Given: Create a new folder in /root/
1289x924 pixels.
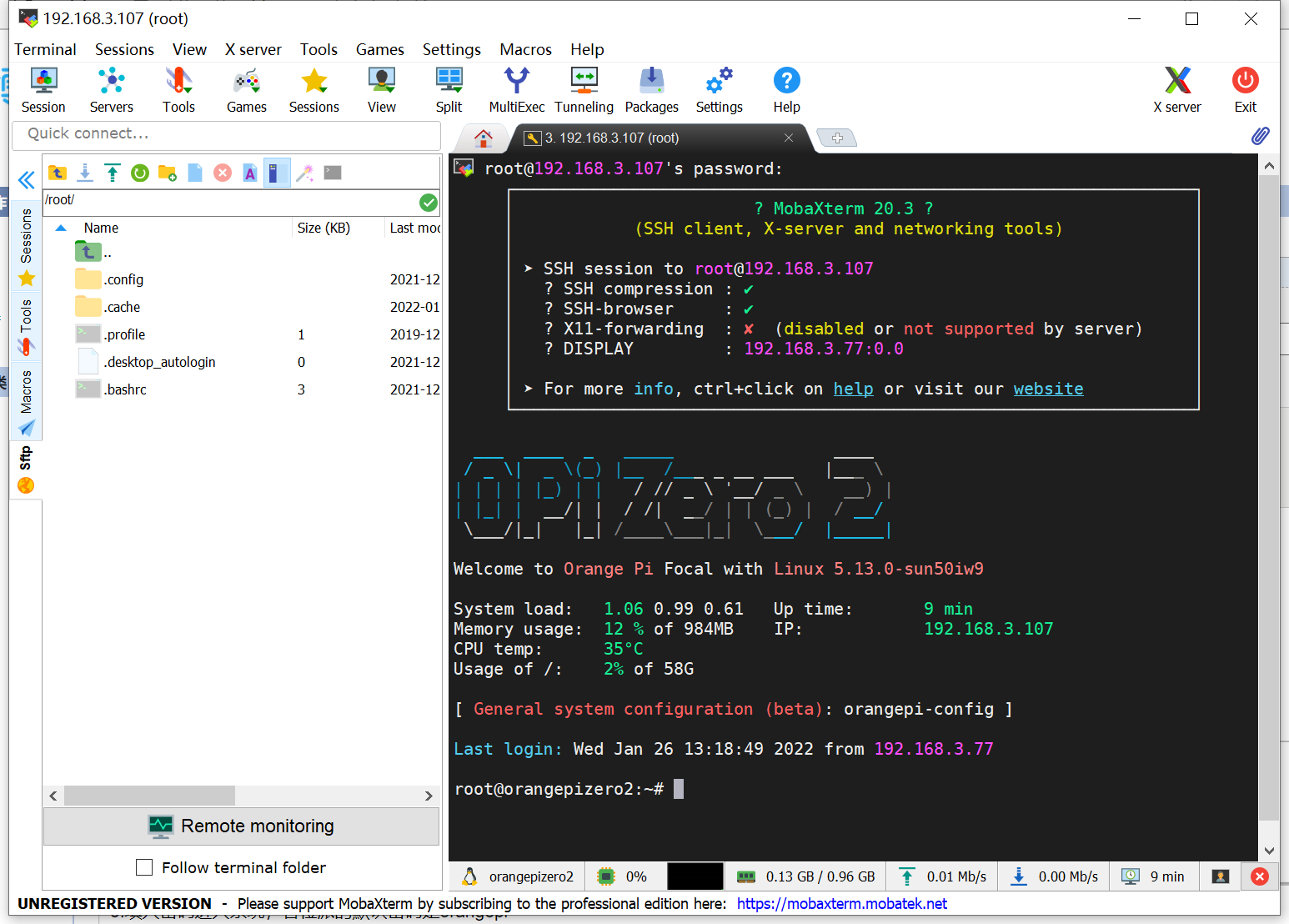Looking at the screenshot, I should click(x=167, y=173).
